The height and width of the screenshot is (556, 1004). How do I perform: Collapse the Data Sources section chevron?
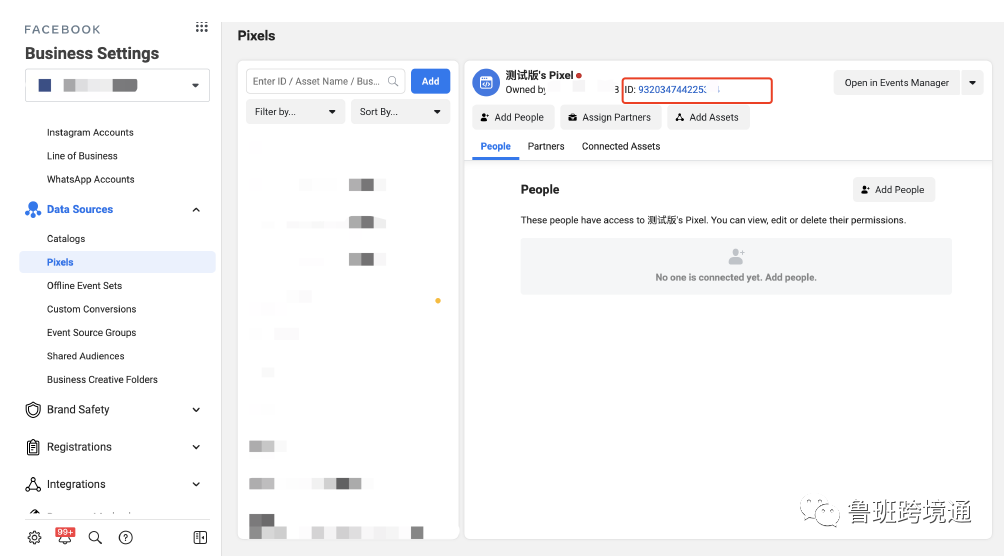197,209
